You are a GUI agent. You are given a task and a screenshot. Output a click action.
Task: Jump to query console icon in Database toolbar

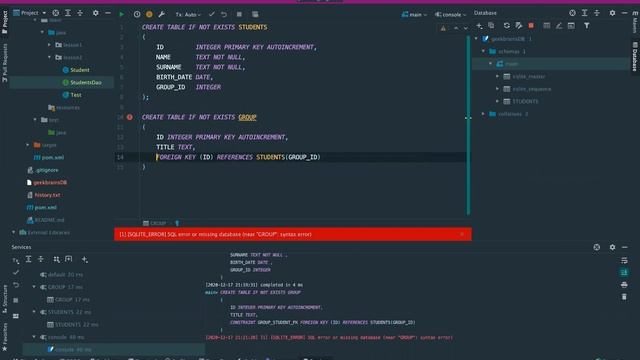(x=571, y=26)
